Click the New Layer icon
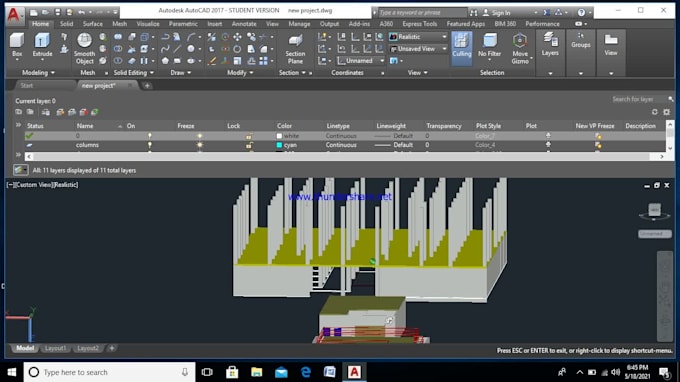The height and width of the screenshot is (382, 680). [60, 112]
